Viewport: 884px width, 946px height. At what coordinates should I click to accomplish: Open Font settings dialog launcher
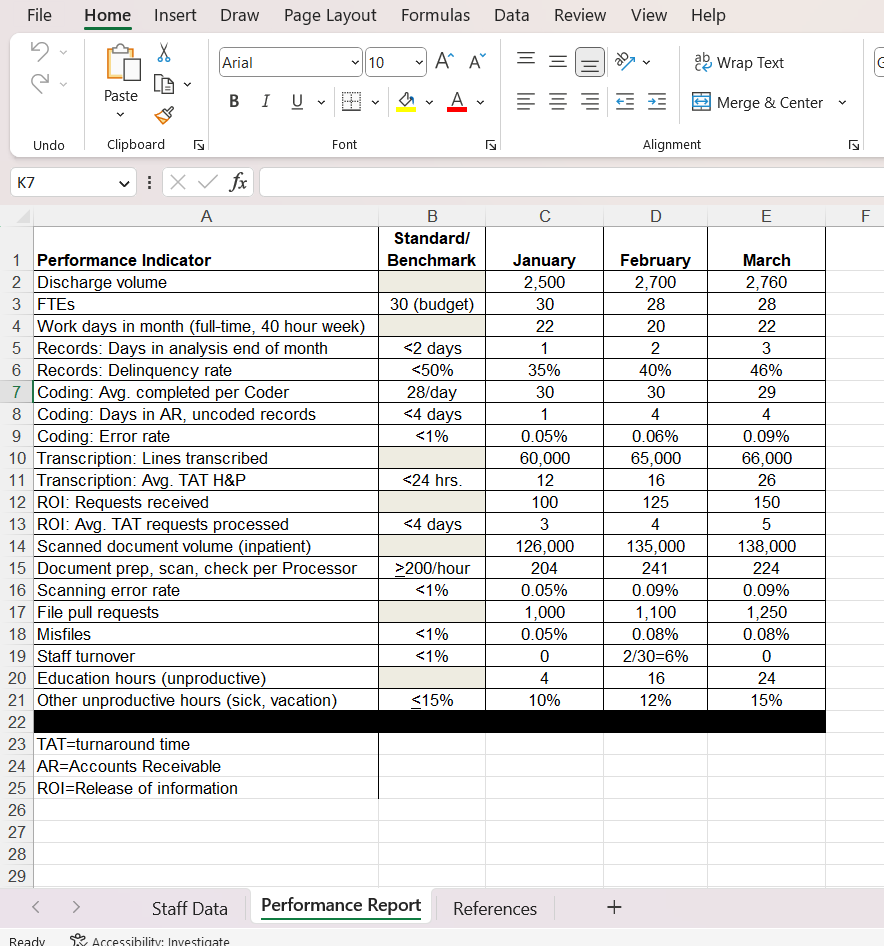[491, 145]
